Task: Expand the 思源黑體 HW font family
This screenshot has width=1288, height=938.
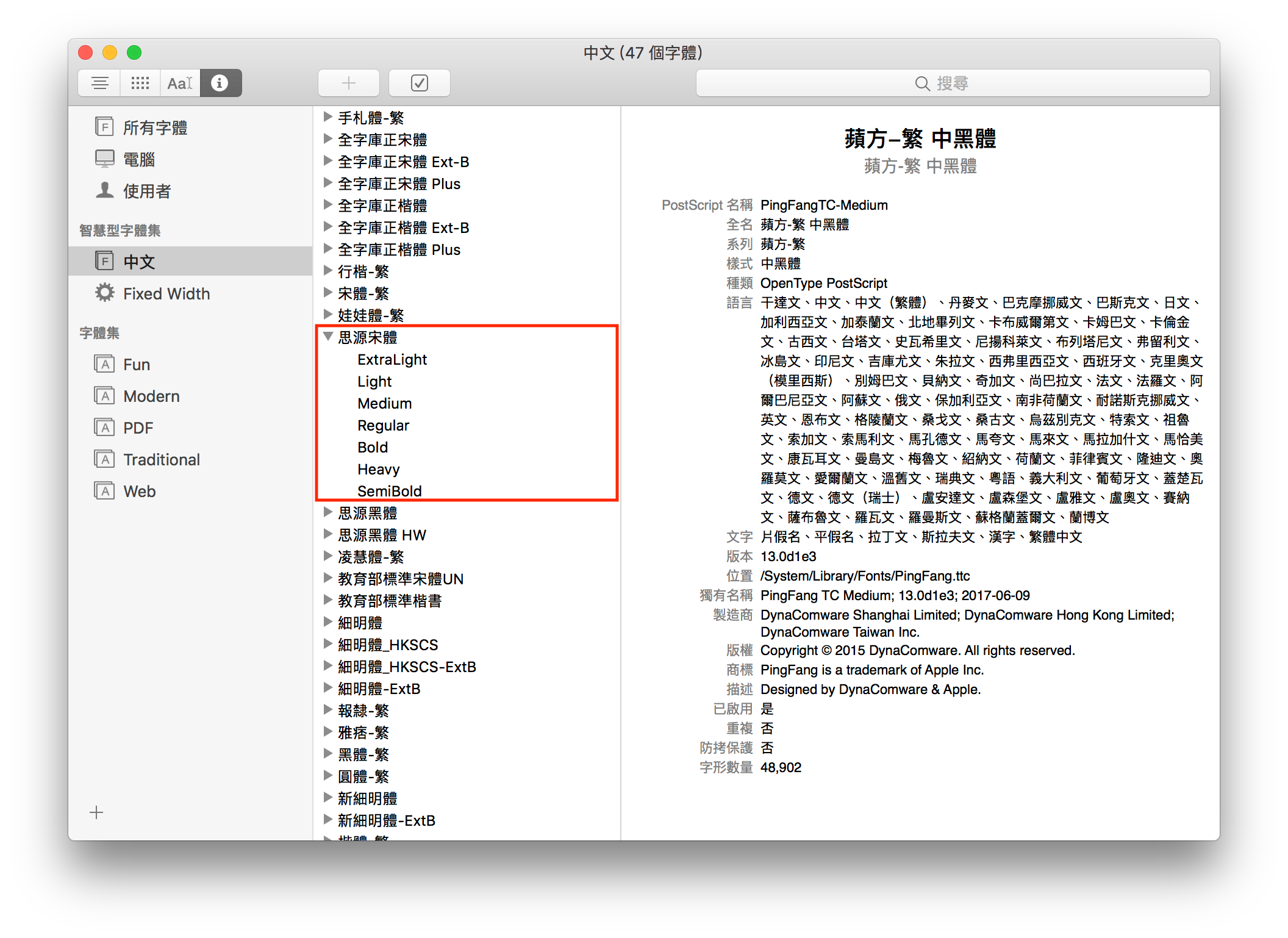Action: [x=328, y=534]
